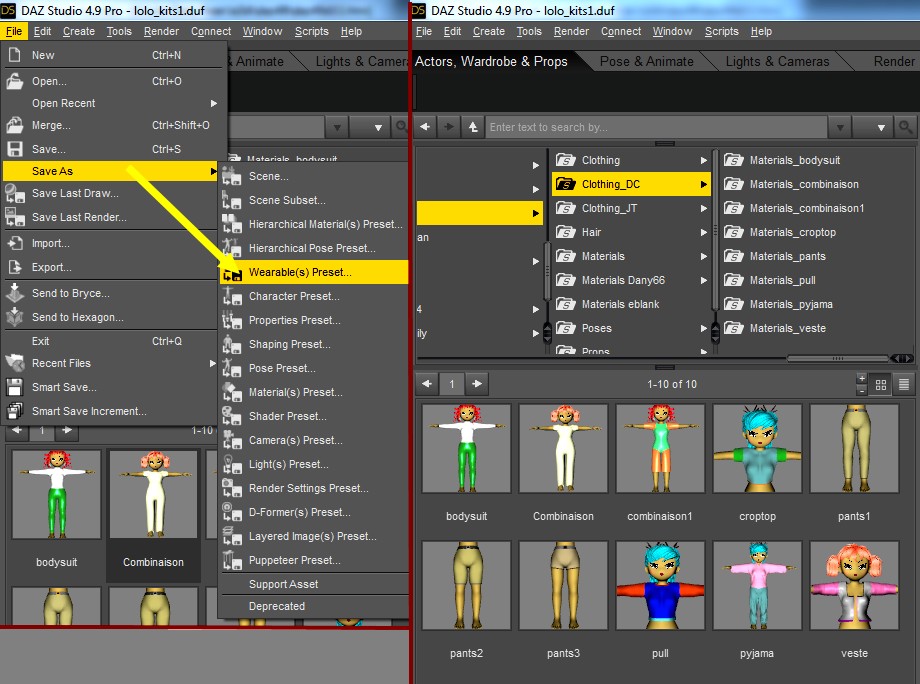The height and width of the screenshot is (684, 920).
Task: Click the Send to Bryce icon
Action: click(x=15, y=293)
